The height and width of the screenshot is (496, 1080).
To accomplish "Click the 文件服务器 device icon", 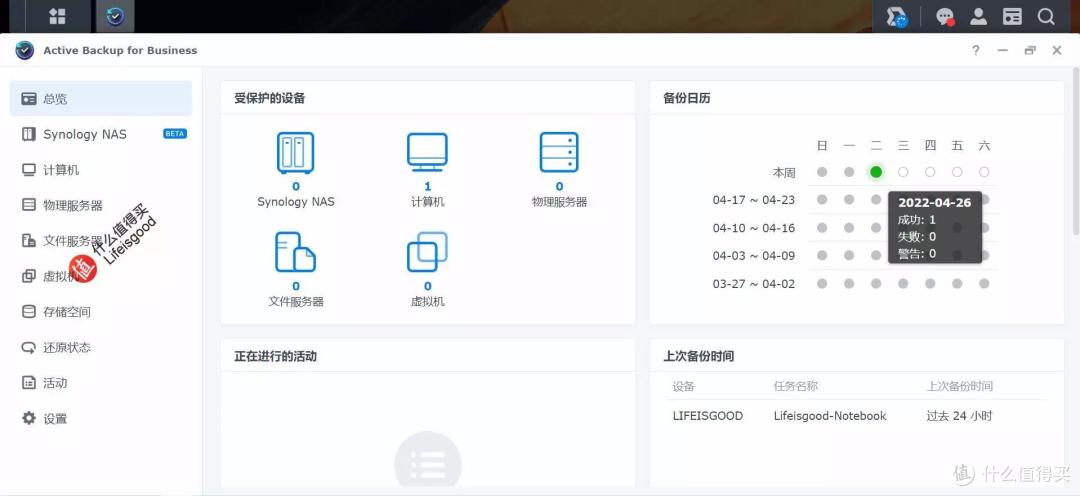I will [295, 252].
